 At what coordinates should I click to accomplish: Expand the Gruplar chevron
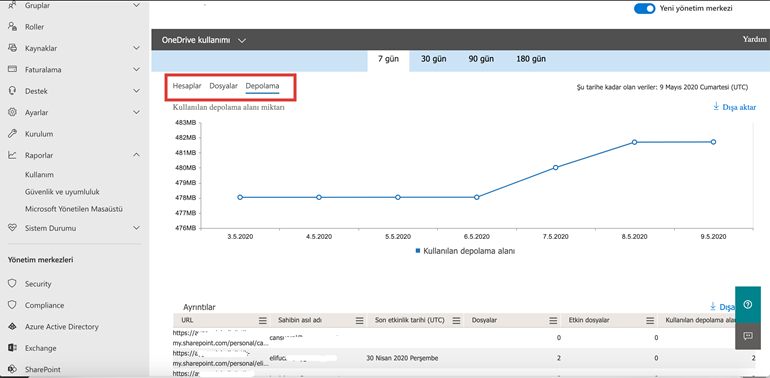(x=137, y=5)
